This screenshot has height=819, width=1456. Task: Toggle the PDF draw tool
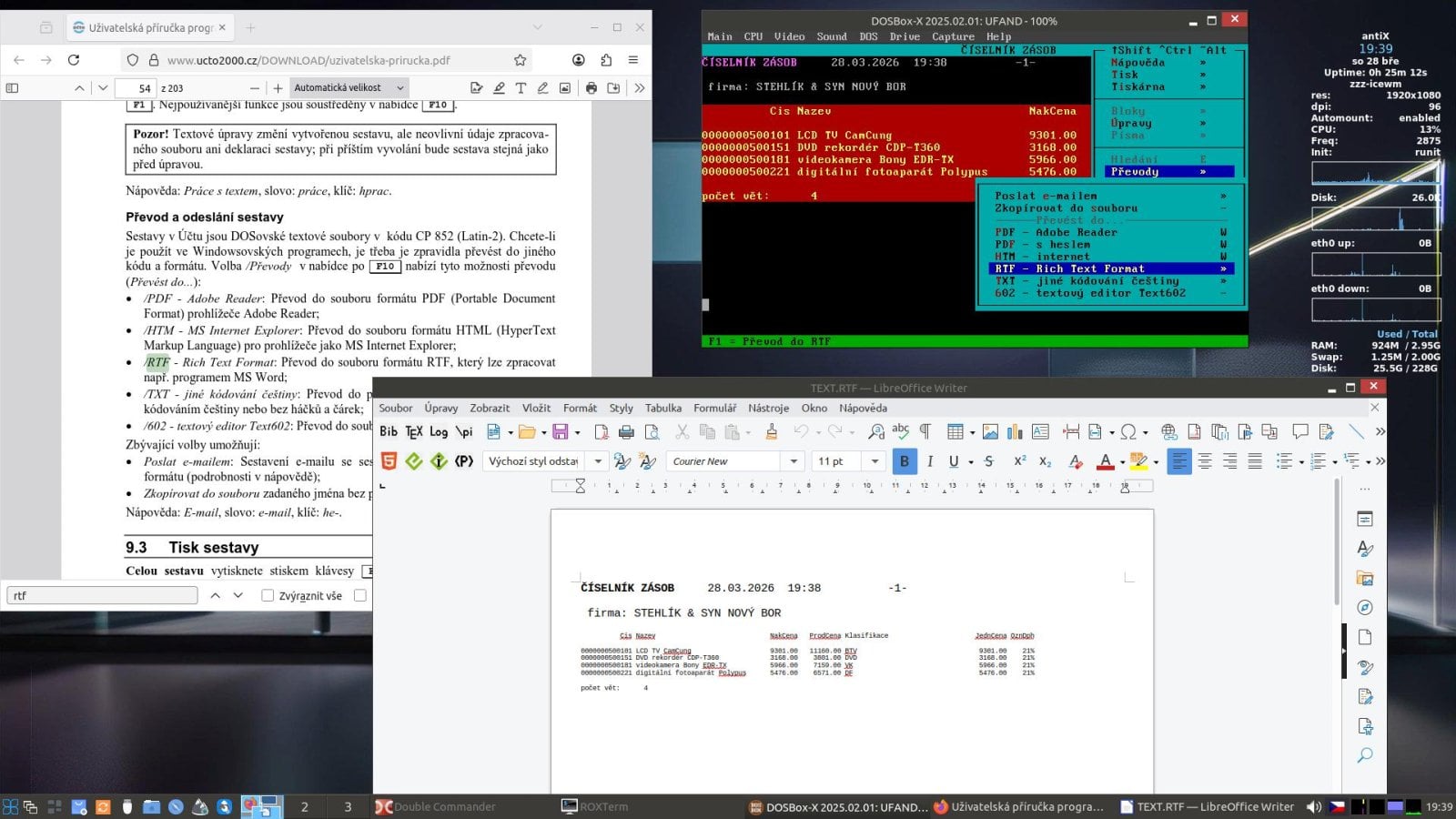coord(542,88)
